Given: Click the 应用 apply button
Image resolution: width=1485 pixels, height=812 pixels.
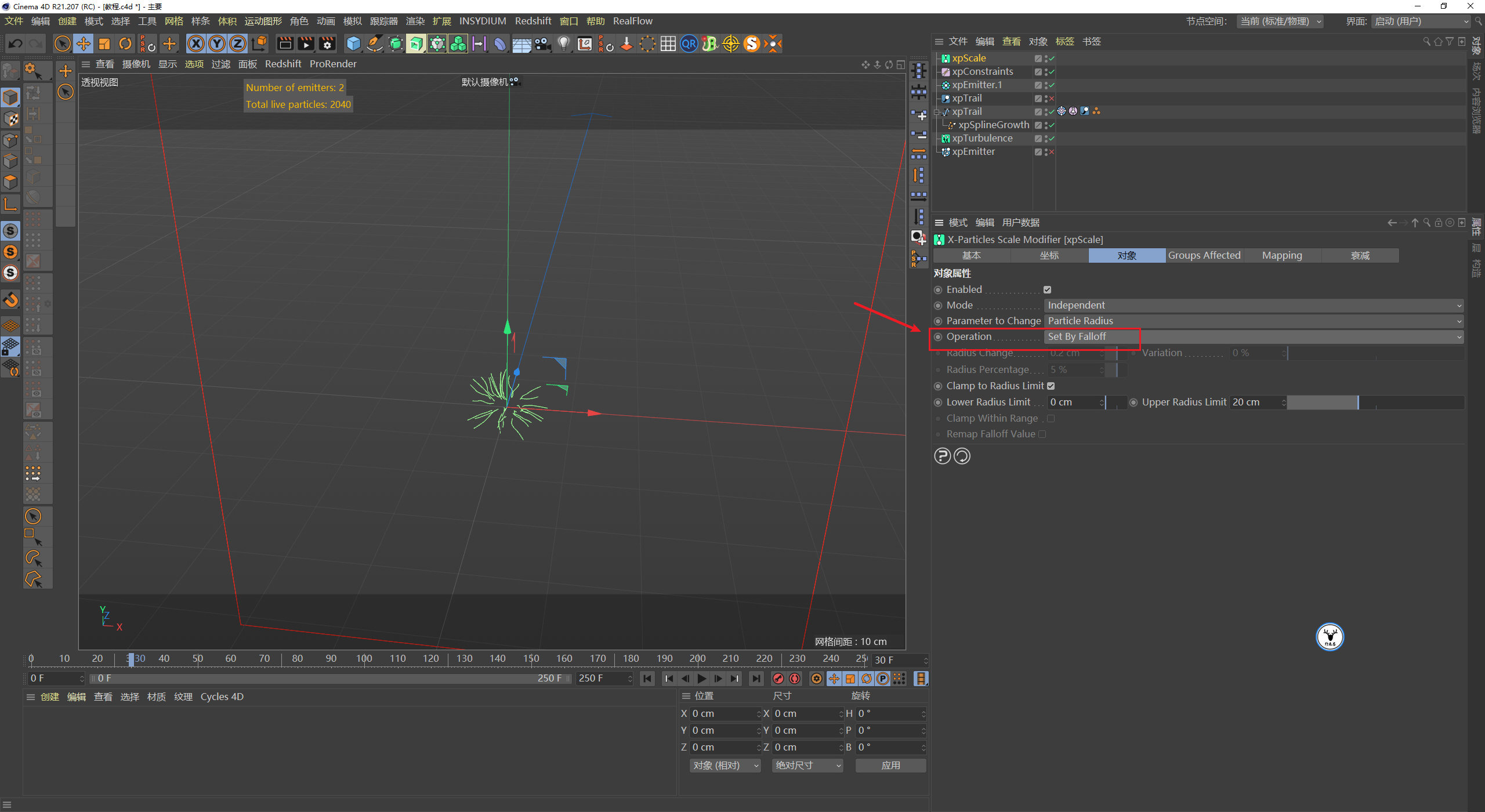Looking at the screenshot, I should tap(890, 766).
